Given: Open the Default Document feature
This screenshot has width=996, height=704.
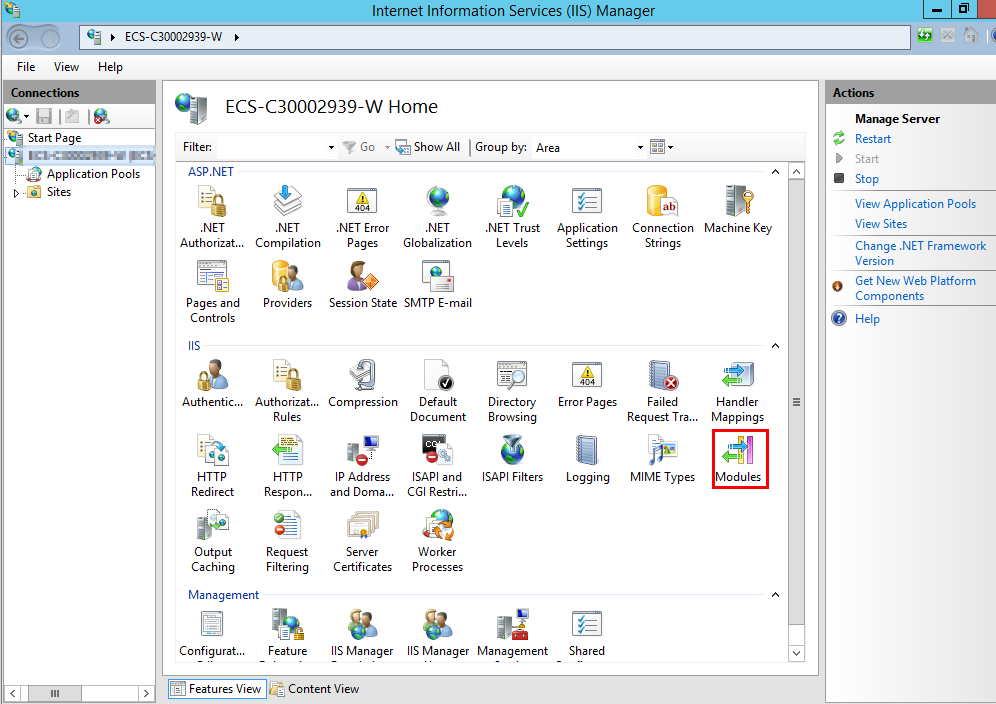Looking at the screenshot, I should (x=438, y=391).
